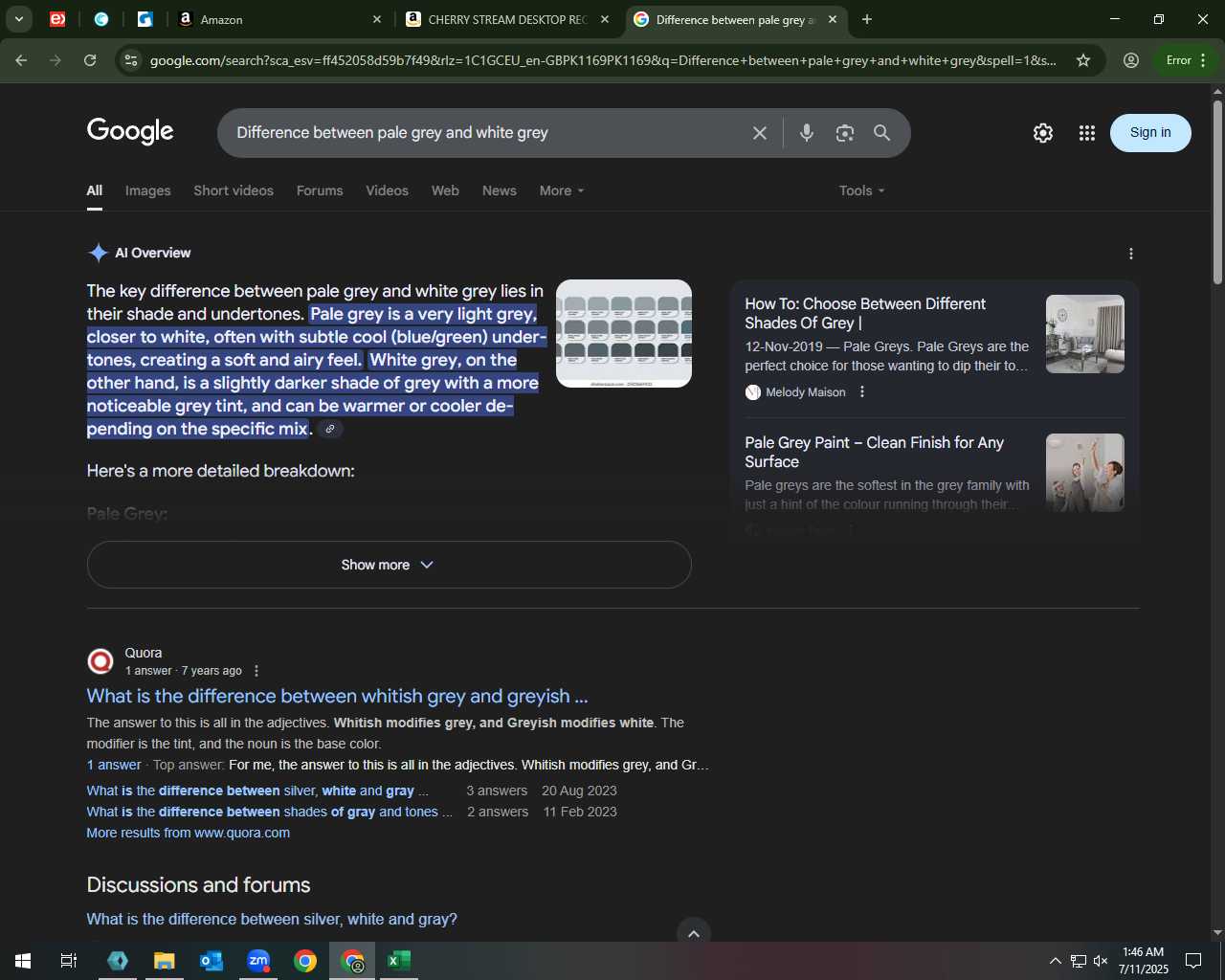Image resolution: width=1225 pixels, height=980 pixels.
Task: Start voice search with the microphone icon
Action: [807, 133]
